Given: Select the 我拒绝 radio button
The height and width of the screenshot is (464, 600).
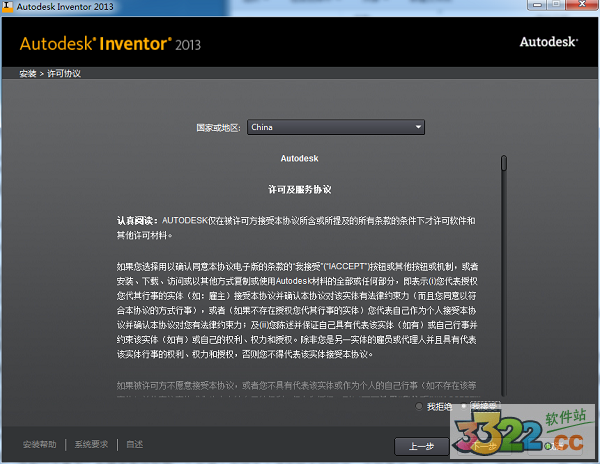Looking at the screenshot, I should (x=419, y=406).
